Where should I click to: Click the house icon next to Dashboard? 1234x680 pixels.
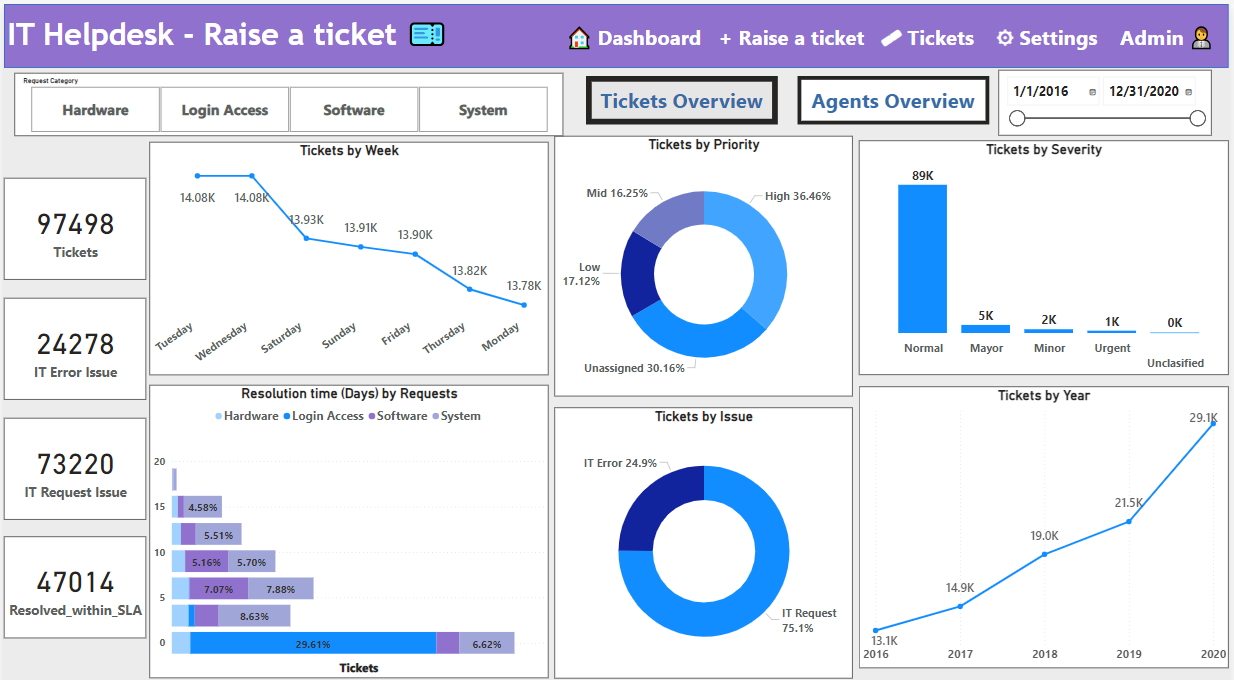coord(579,39)
